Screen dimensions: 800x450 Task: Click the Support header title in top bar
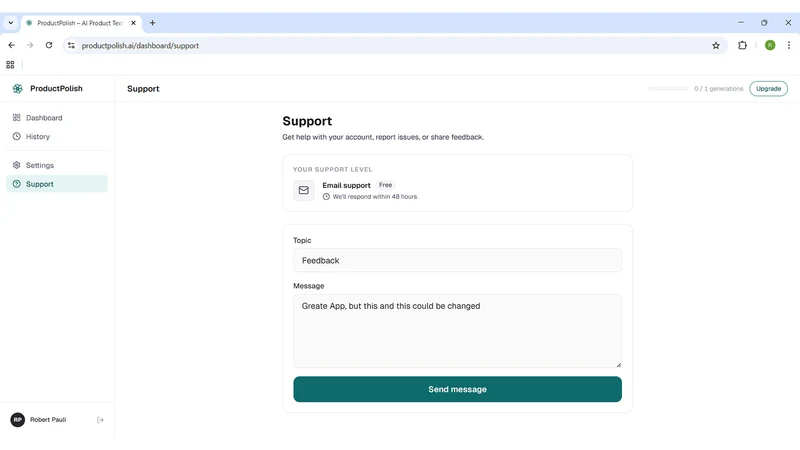pyautogui.click(x=143, y=89)
